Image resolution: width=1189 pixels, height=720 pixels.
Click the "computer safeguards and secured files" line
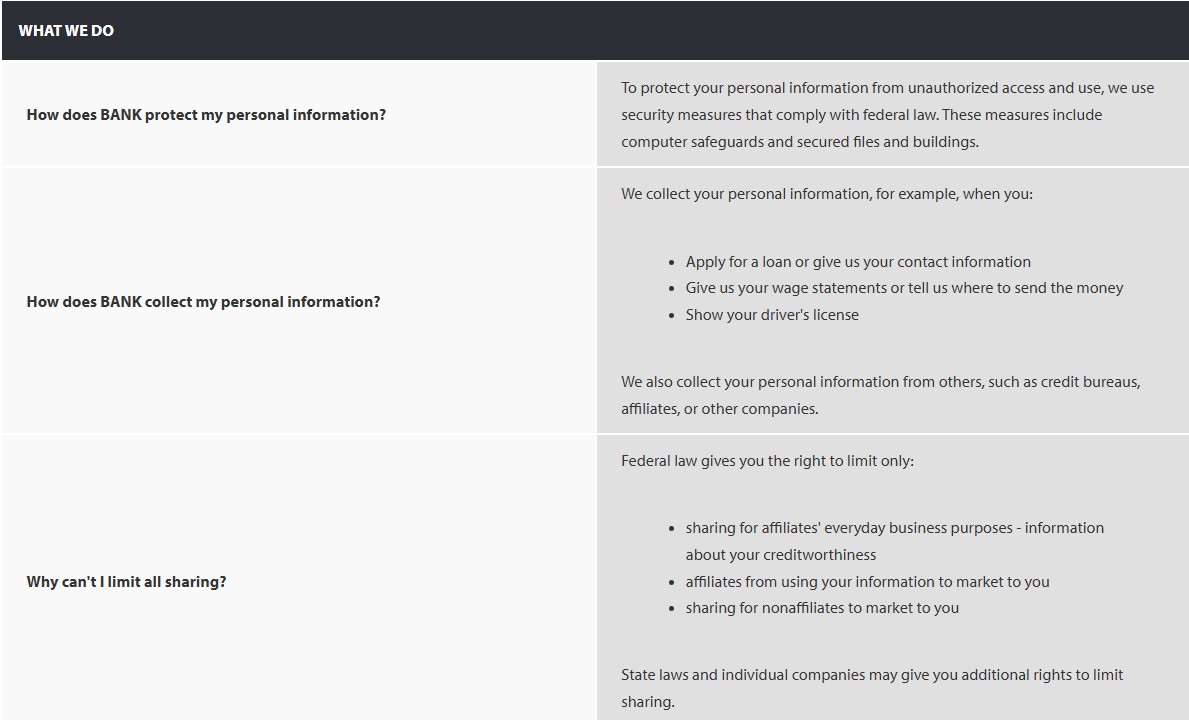tap(799, 142)
